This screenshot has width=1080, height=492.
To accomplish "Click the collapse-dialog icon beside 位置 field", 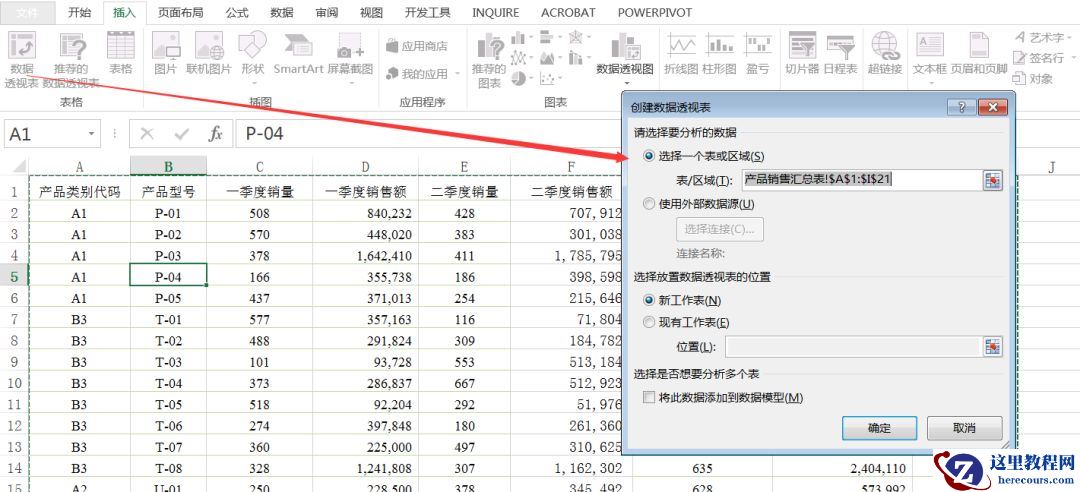I will point(992,347).
